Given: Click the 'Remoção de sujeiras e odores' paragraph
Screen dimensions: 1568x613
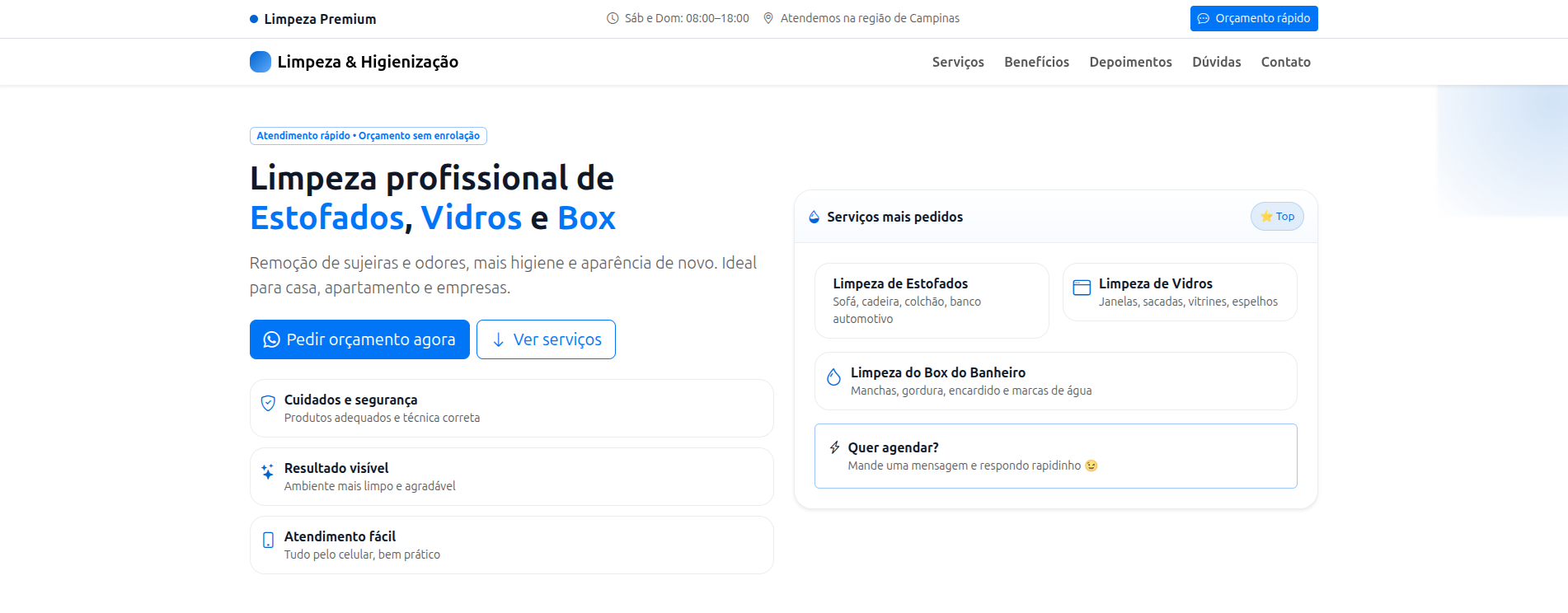Looking at the screenshot, I should pos(503,275).
